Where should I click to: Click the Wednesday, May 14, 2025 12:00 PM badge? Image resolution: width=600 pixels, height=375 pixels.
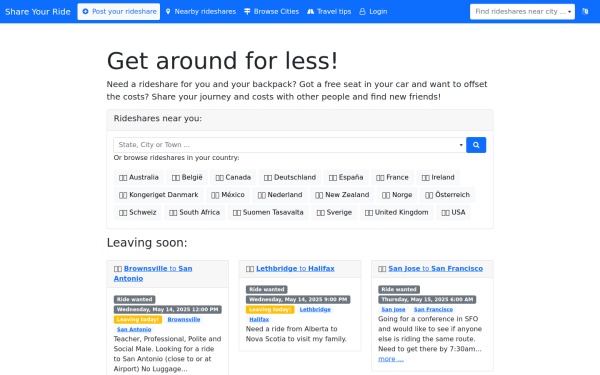tap(168, 310)
